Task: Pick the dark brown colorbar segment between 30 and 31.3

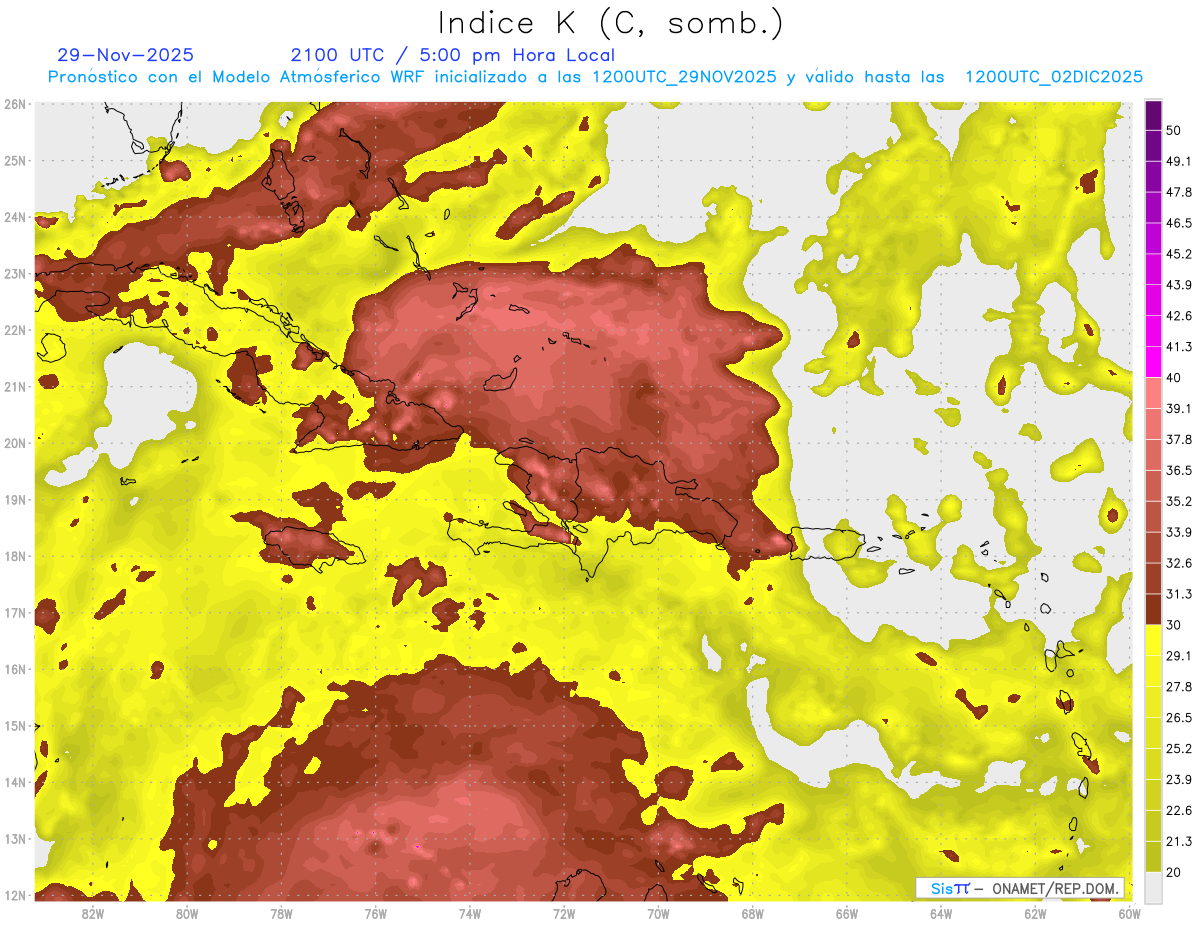Action: tap(1153, 610)
